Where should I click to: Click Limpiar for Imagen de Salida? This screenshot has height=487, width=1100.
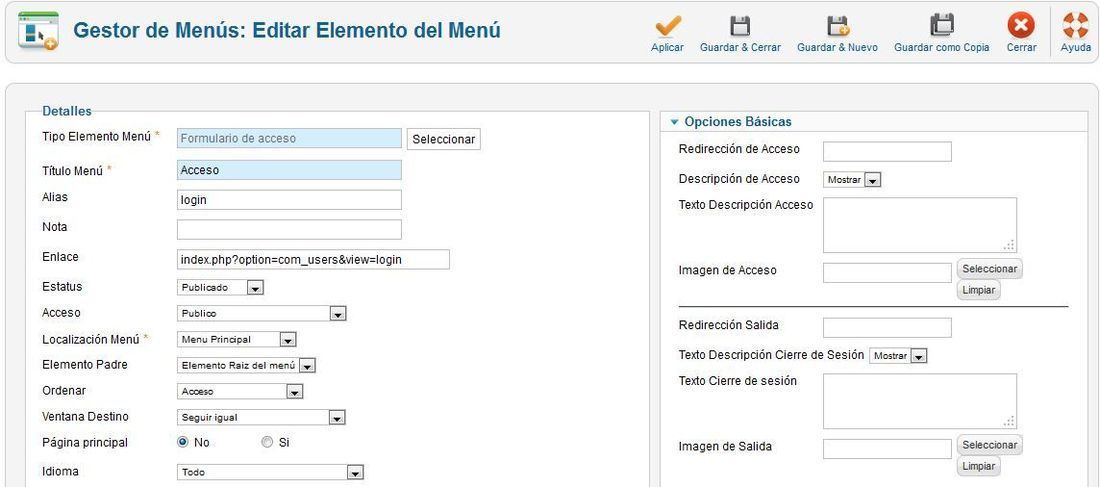click(979, 467)
